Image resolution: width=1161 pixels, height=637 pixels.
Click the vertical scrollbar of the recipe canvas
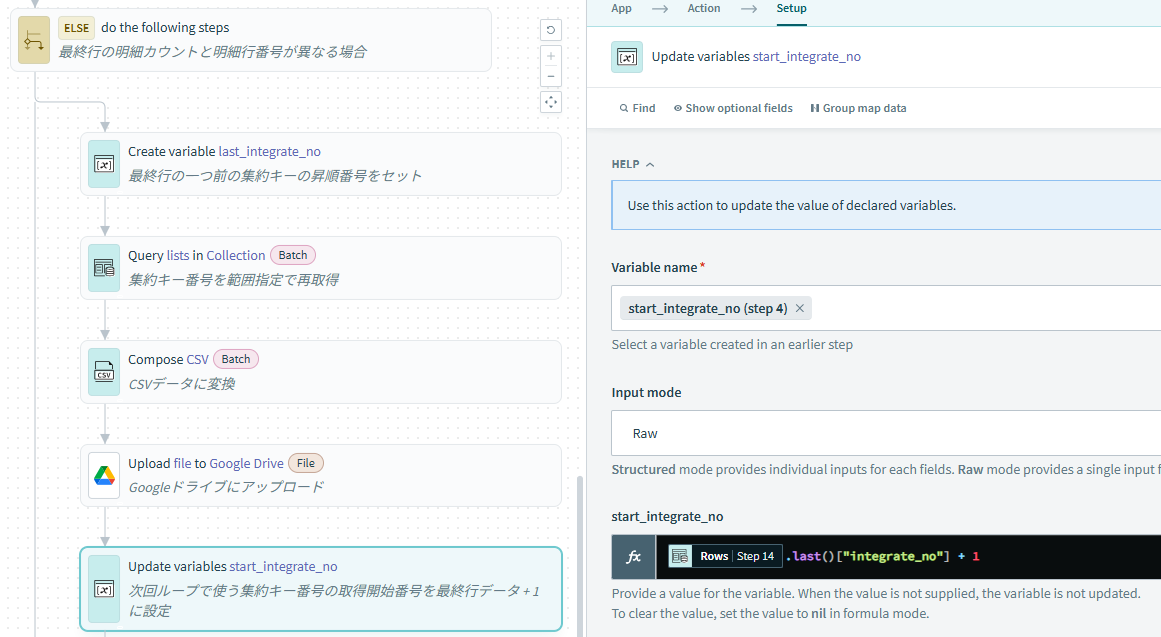[580, 556]
